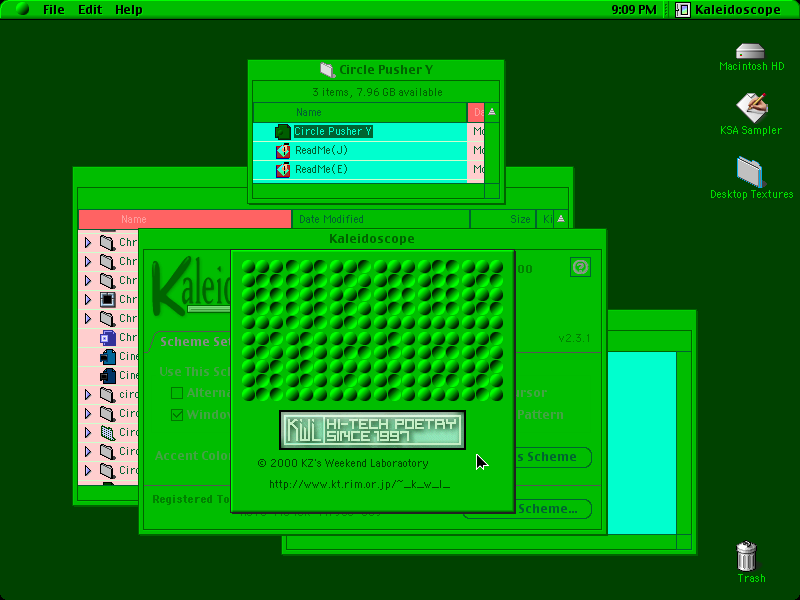Image resolution: width=800 pixels, height=600 pixels.
Task: Select the lowercase circ folder icon
Action: coord(107,394)
